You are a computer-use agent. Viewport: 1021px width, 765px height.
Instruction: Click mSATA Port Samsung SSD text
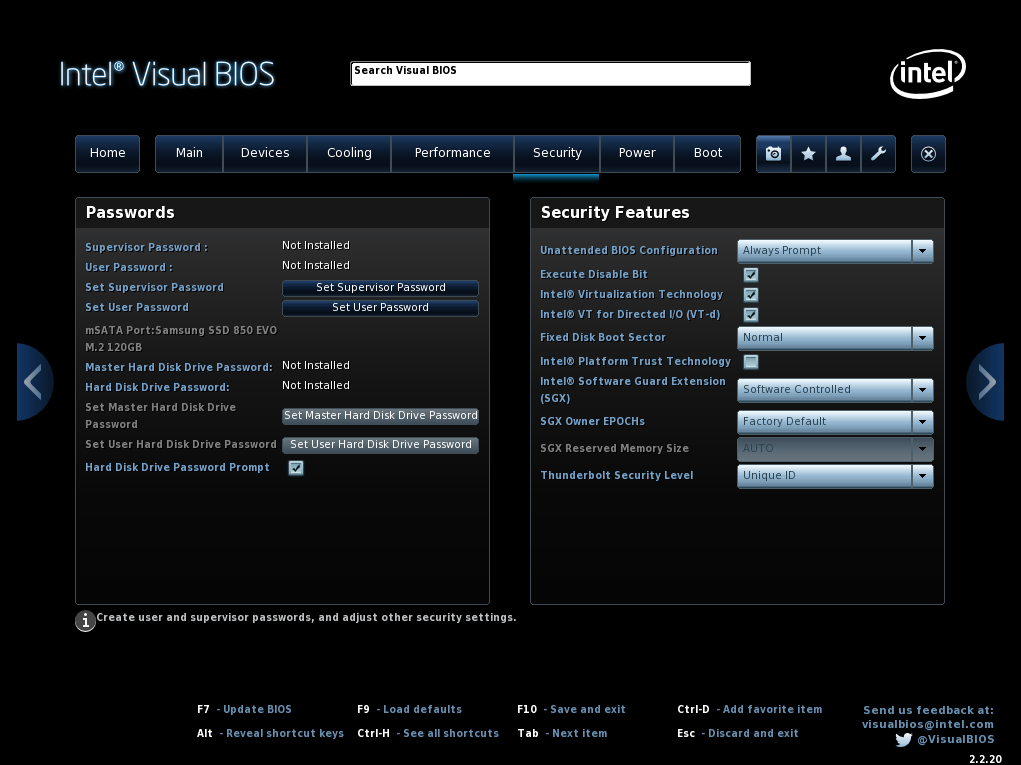coord(181,339)
